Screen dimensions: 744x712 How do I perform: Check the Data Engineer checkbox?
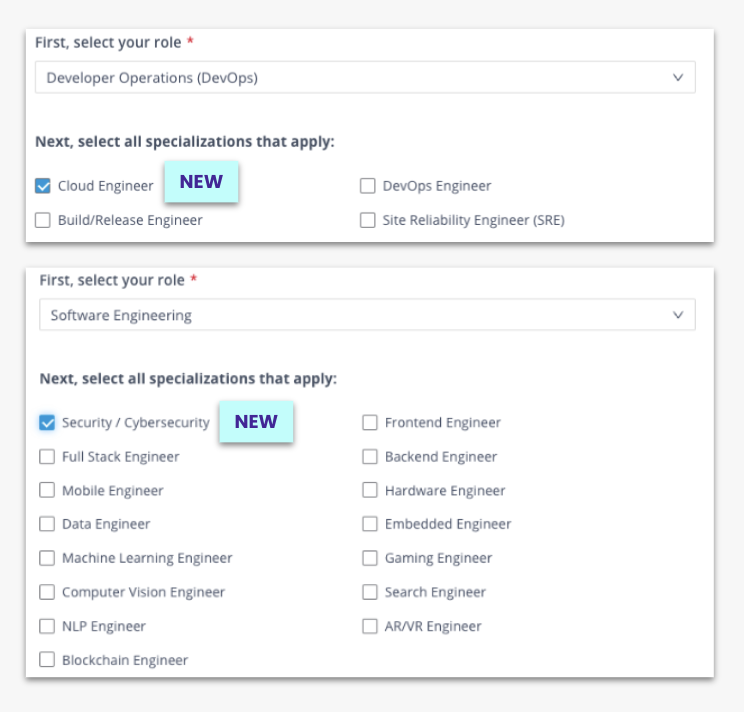[x=47, y=524]
